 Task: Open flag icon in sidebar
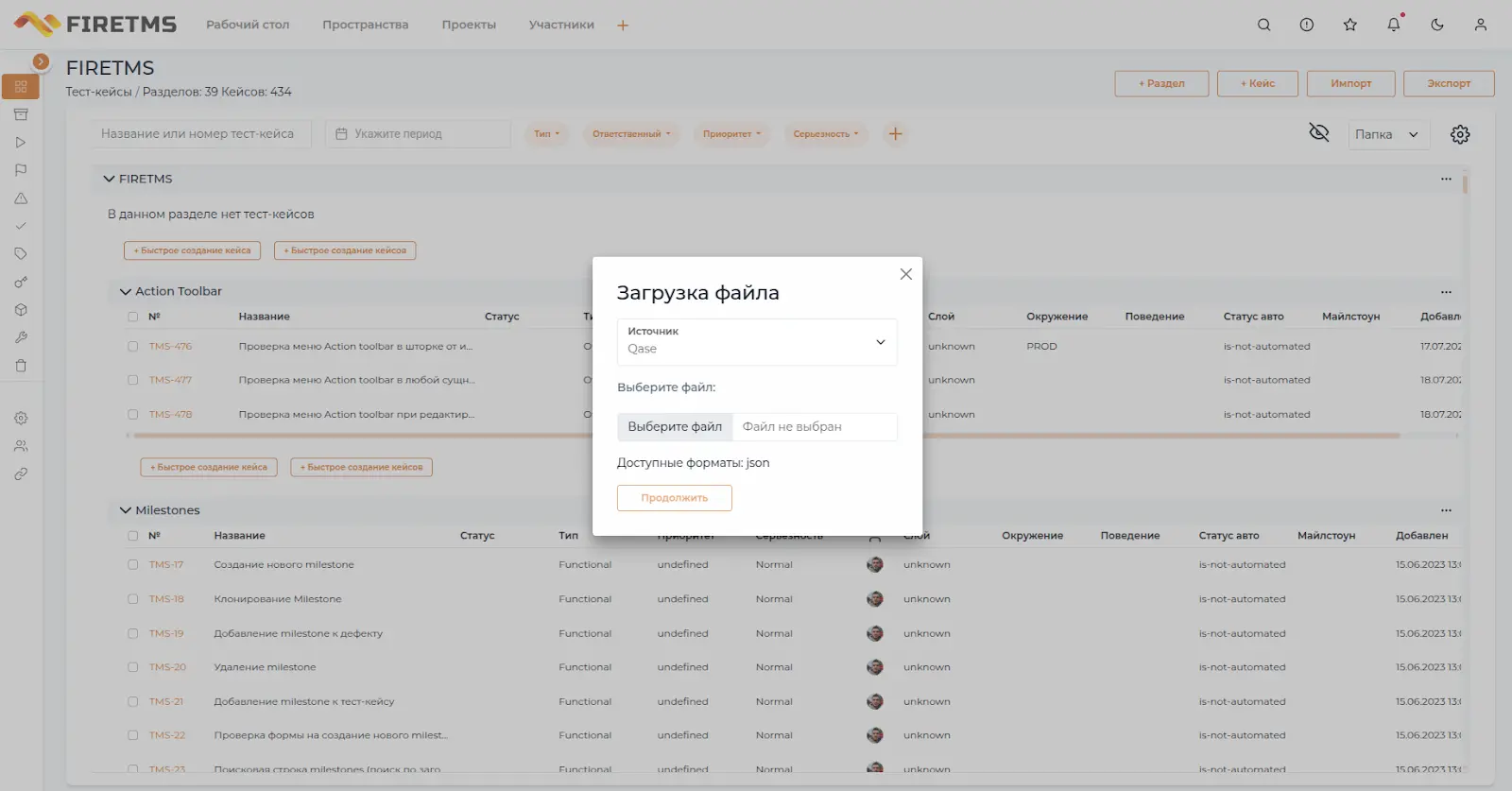click(x=21, y=170)
